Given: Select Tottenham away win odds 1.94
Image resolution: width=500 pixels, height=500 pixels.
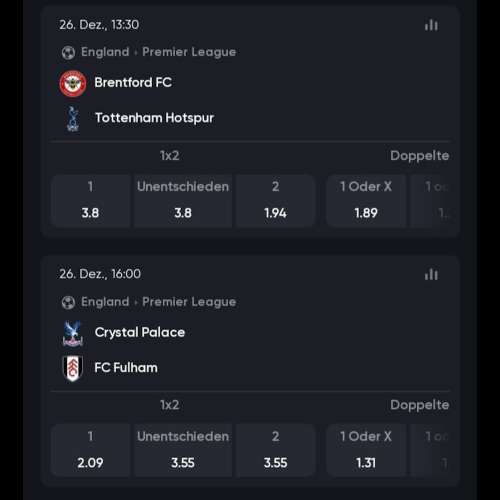Looking at the screenshot, I should pyautogui.click(x=276, y=201).
